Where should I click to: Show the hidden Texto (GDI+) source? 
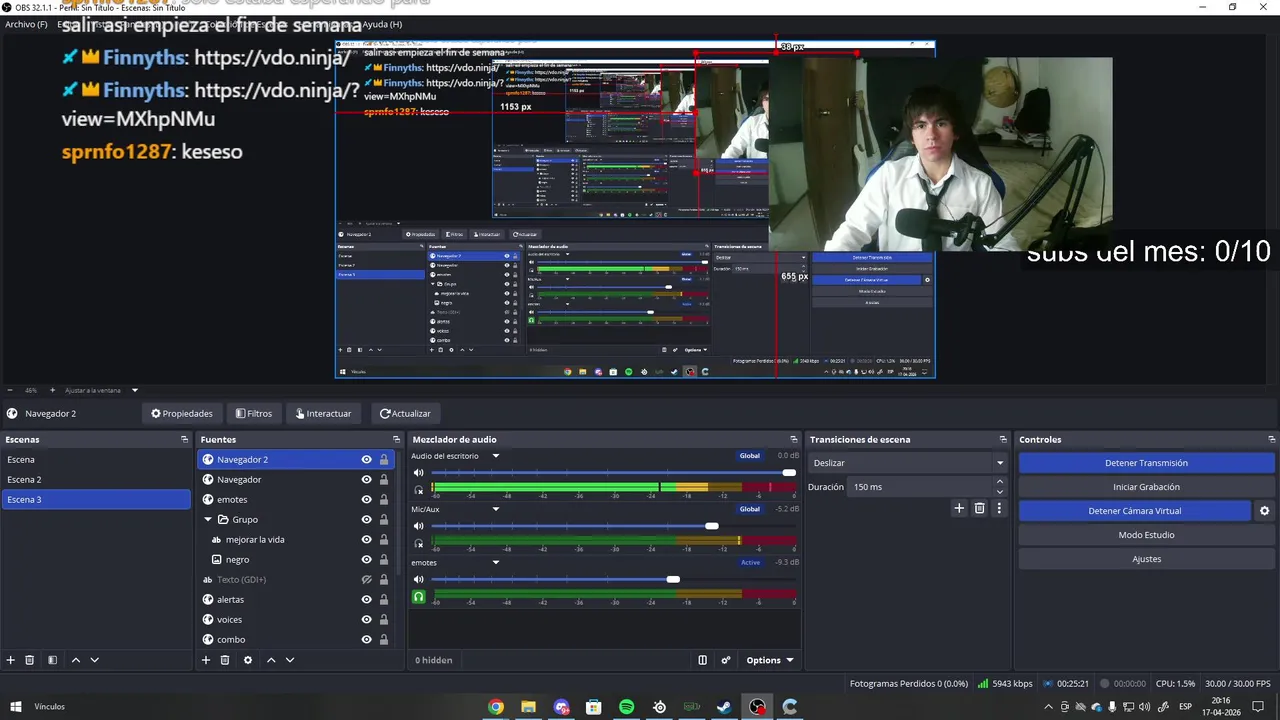point(366,580)
